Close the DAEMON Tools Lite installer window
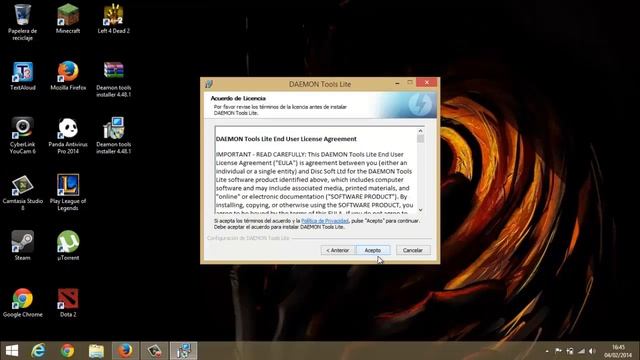 point(427,82)
